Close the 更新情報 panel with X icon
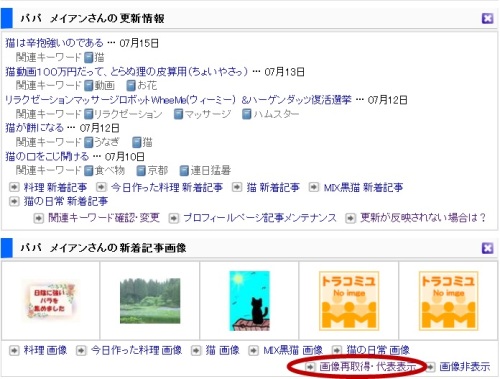Viewport: 500px width, 379px height. (x=487, y=18)
